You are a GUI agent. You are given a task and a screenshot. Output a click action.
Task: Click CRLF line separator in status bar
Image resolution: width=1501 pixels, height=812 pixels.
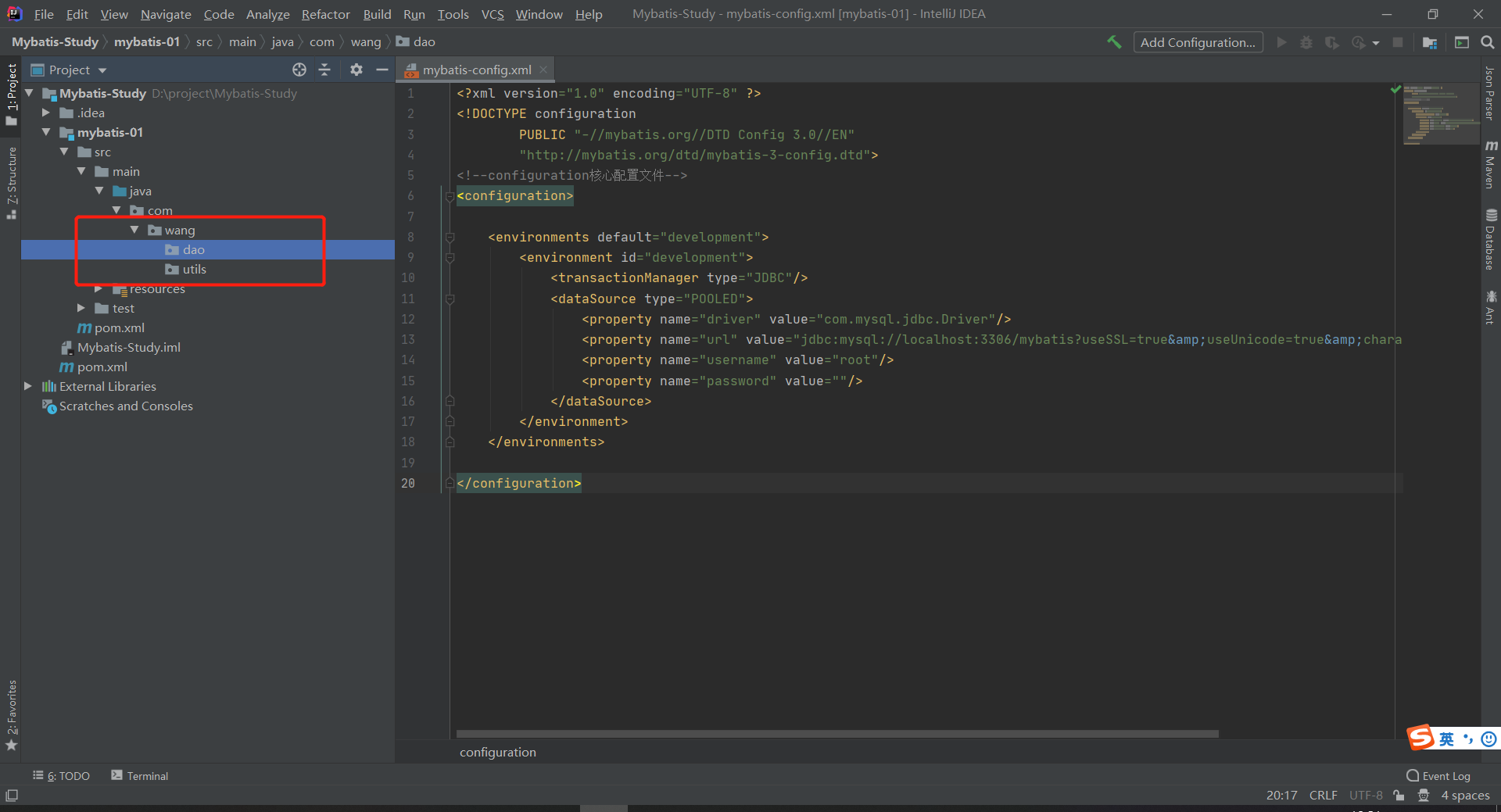pos(1324,796)
